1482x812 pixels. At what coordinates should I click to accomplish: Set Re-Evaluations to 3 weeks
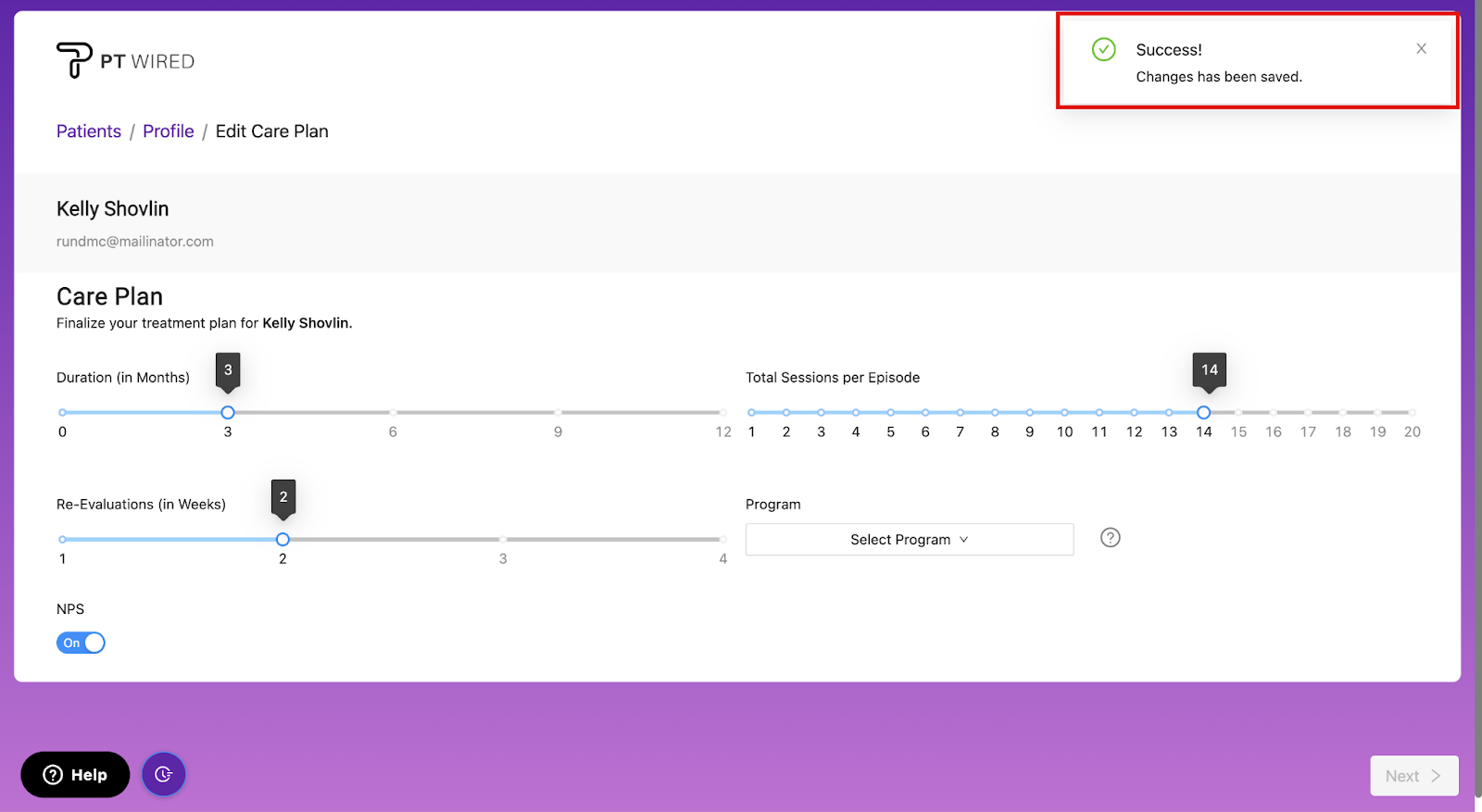tap(503, 540)
